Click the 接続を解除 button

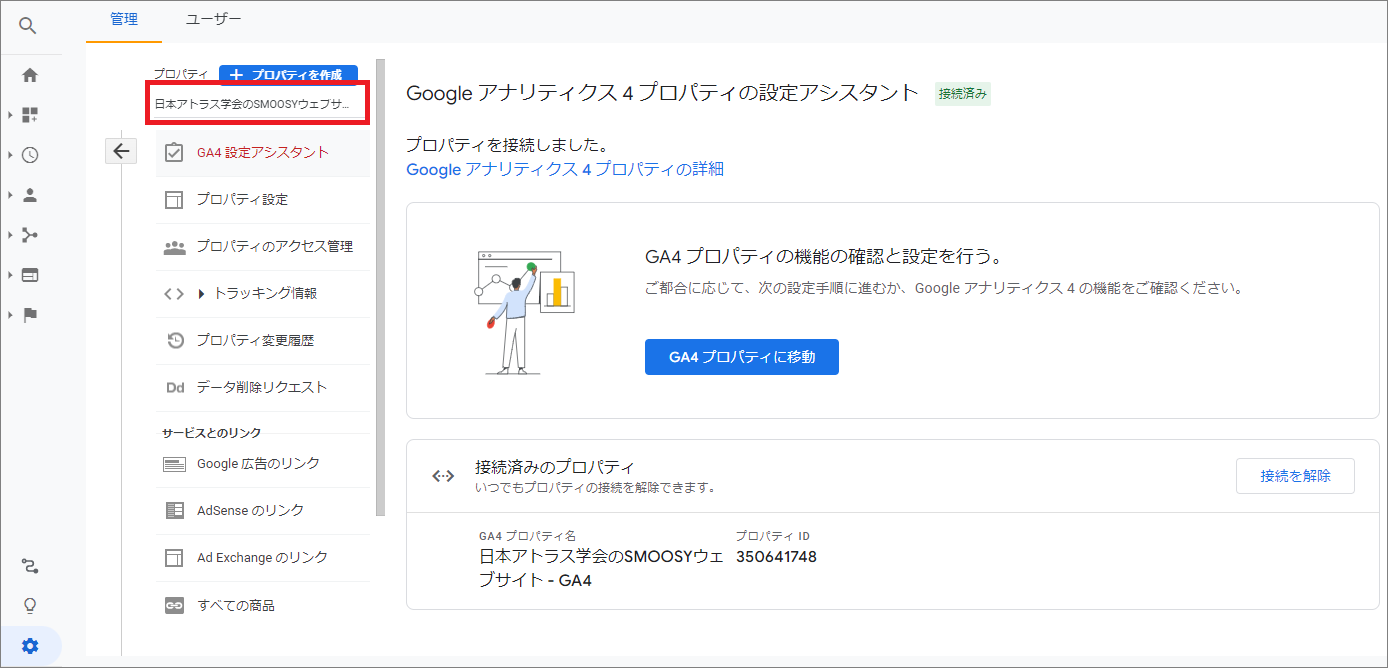(1295, 476)
